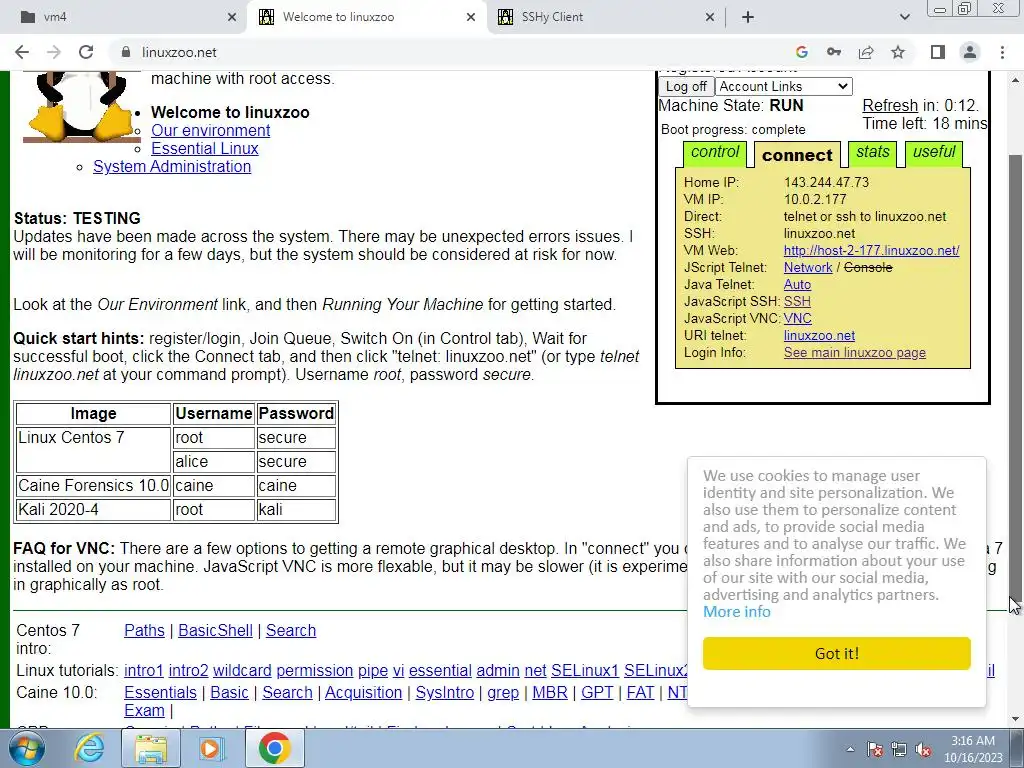This screenshot has height=768, width=1024.
Task: Click the page vertical scrollbar thumb
Action: pyautogui.click(x=1015, y=379)
